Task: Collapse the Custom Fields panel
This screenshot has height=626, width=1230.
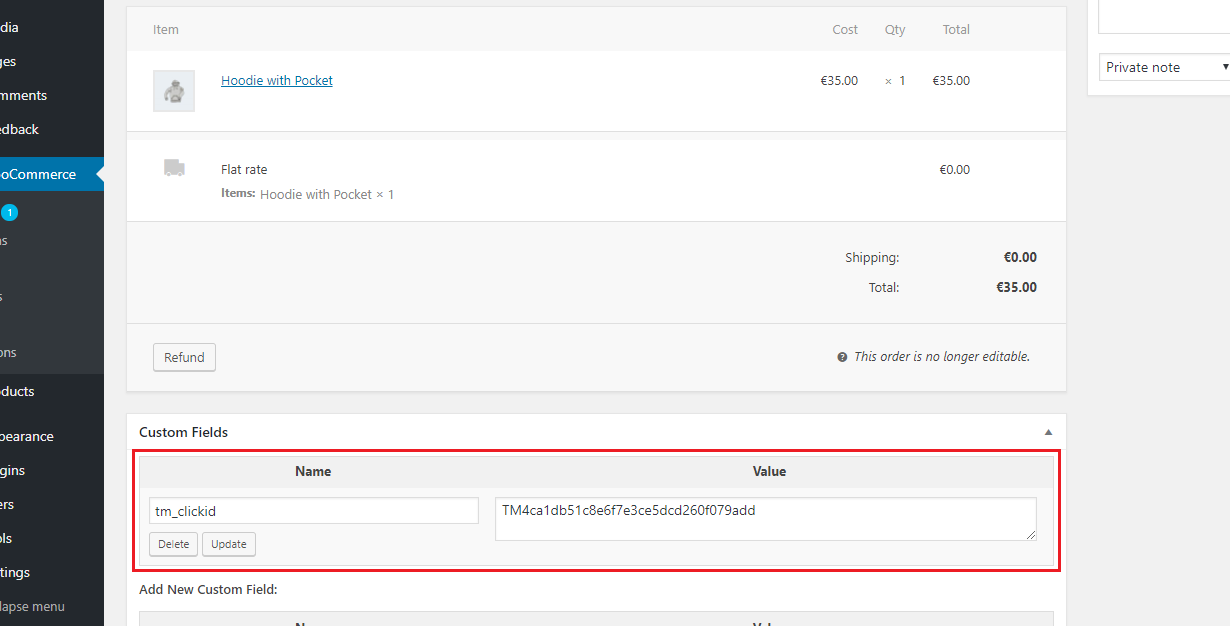Action: [1048, 433]
